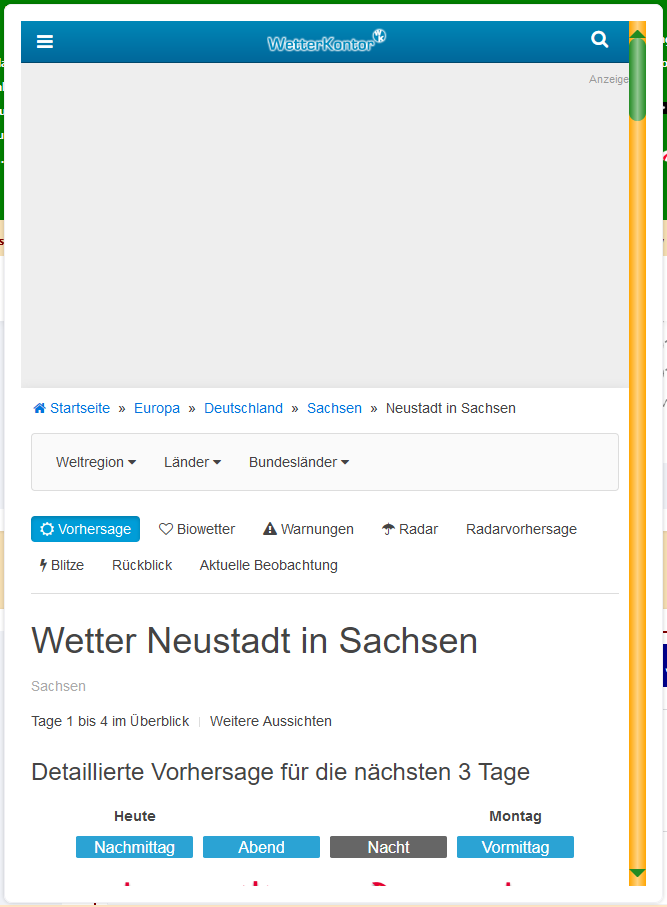The width and height of the screenshot is (667, 907).
Task: Expand the Weltregion dropdown
Action: tap(96, 462)
